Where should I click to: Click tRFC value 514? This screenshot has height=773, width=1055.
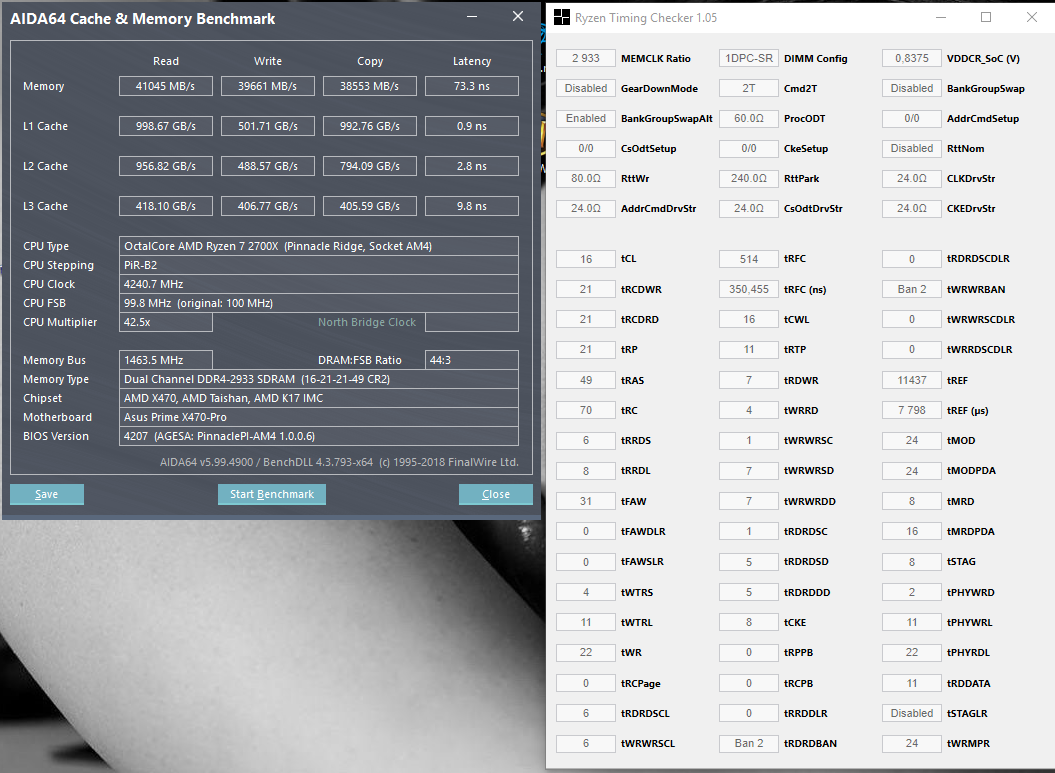click(749, 259)
